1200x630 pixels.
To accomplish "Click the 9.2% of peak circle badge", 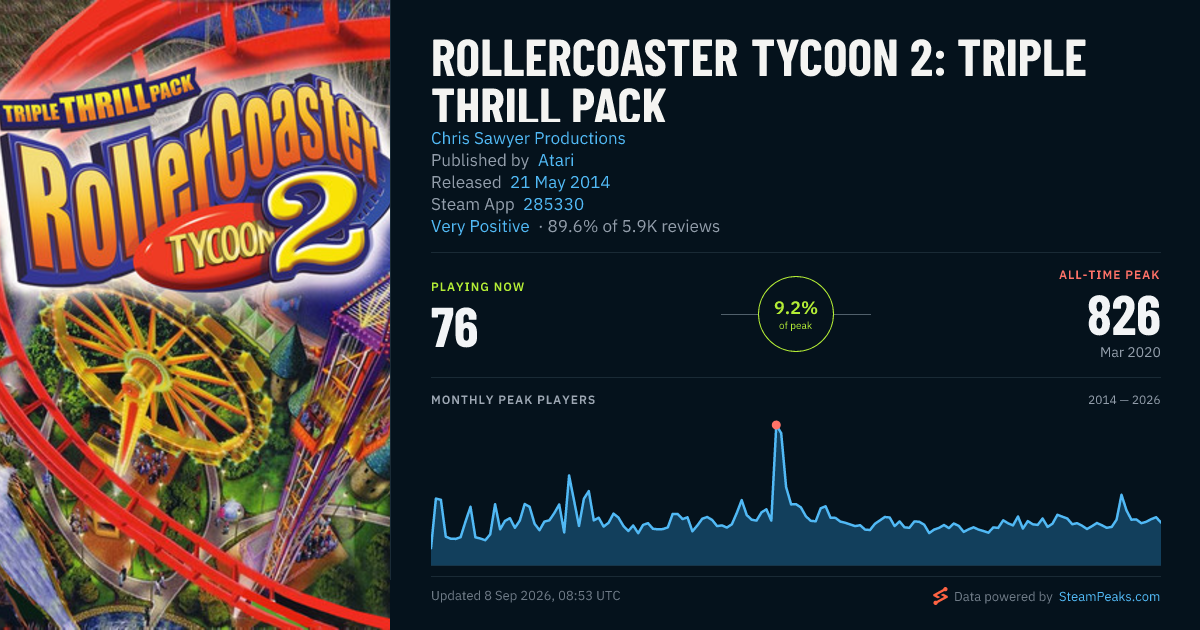I will click(796, 314).
